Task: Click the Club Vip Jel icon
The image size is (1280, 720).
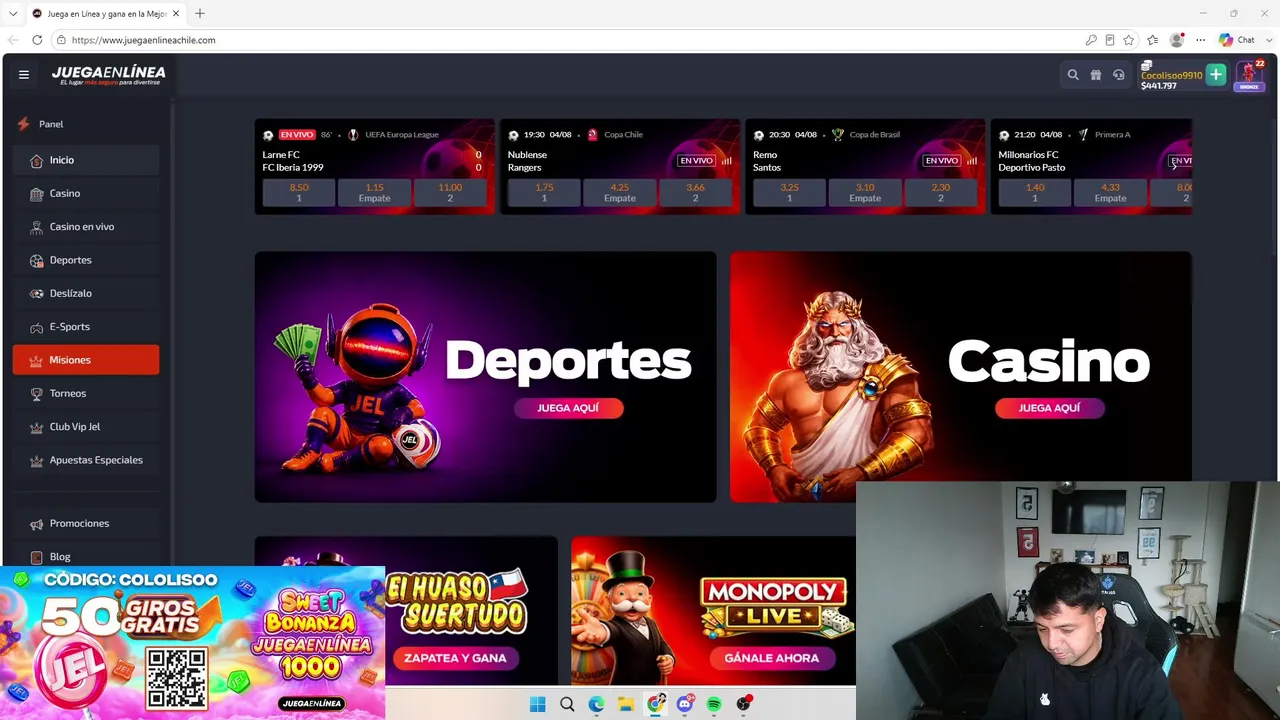Action: click(x=37, y=427)
